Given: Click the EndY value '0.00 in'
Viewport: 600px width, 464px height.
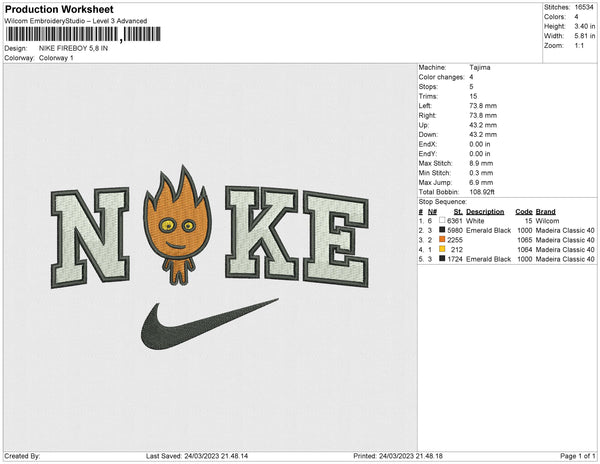Looking at the screenshot, I should tap(480, 154).
